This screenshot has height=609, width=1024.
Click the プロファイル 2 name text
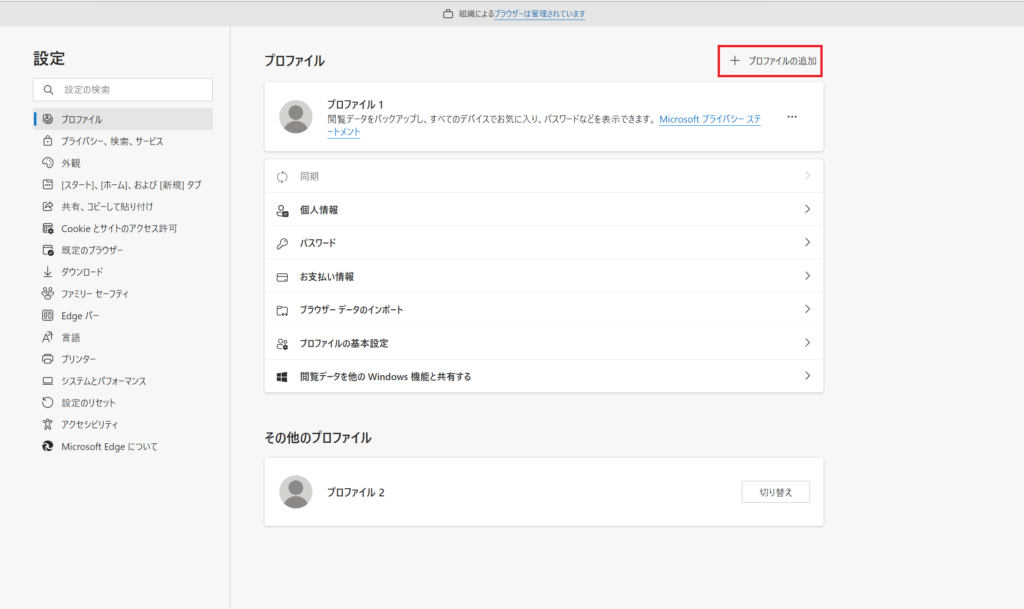355,493
